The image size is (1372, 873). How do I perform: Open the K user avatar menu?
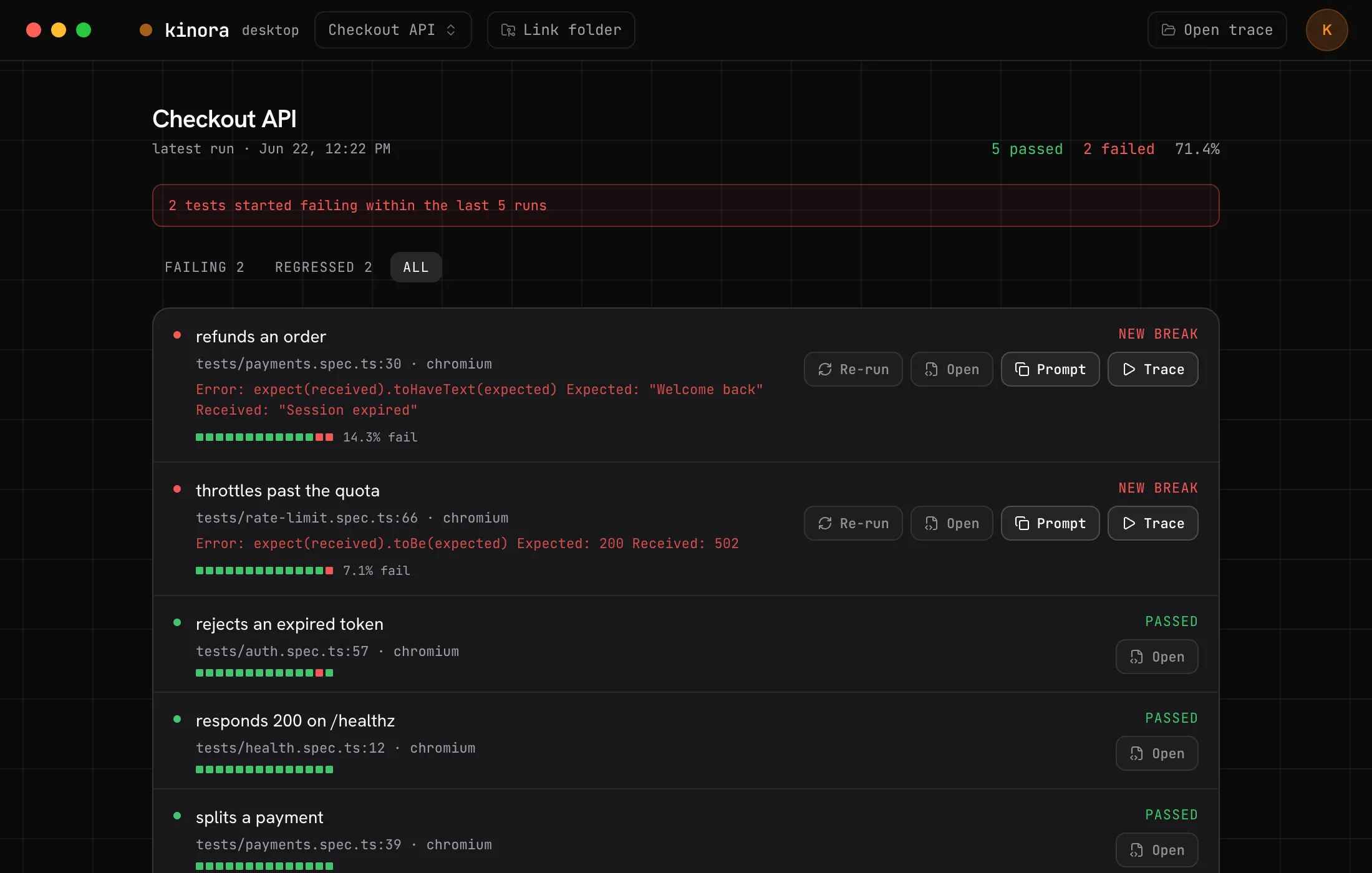coord(1327,30)
